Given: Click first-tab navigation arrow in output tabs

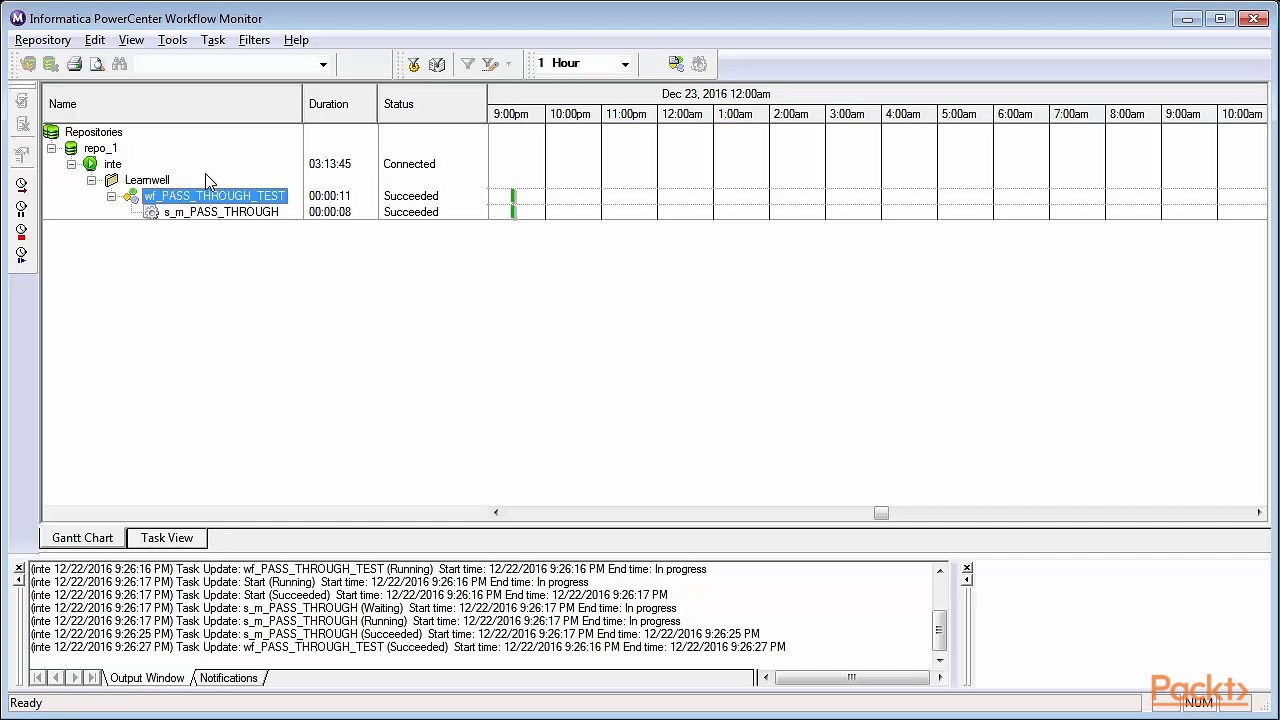Looking at the screenshot, I should click(x=38, y=678).
